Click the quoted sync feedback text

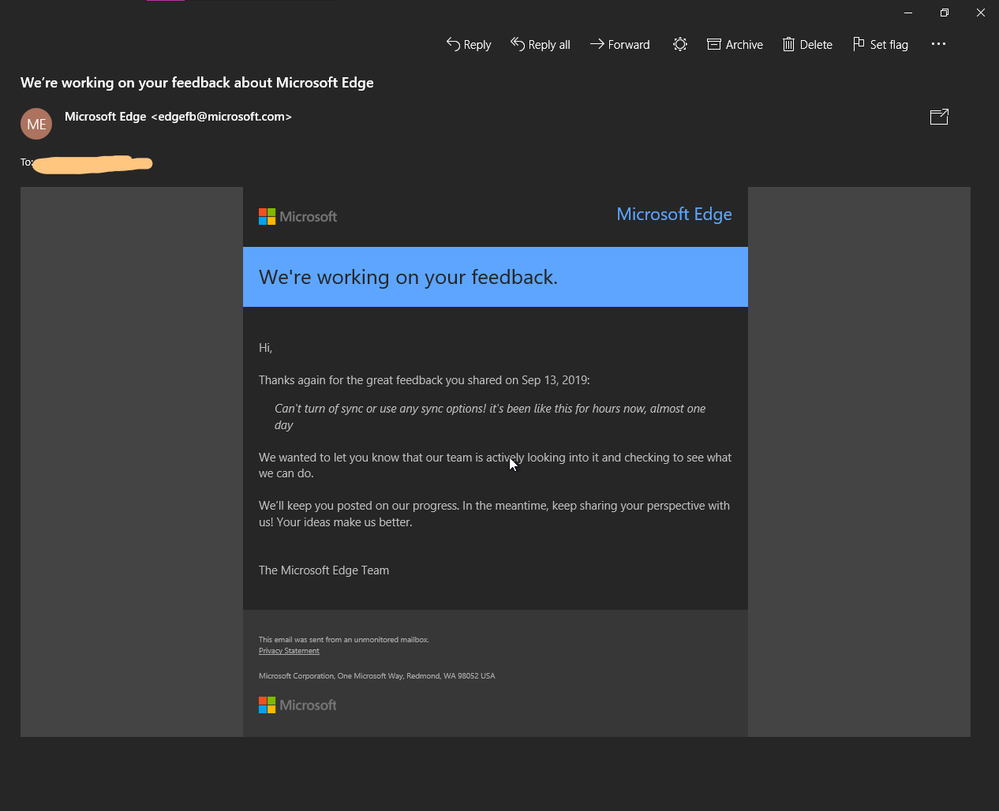[490, 408]
